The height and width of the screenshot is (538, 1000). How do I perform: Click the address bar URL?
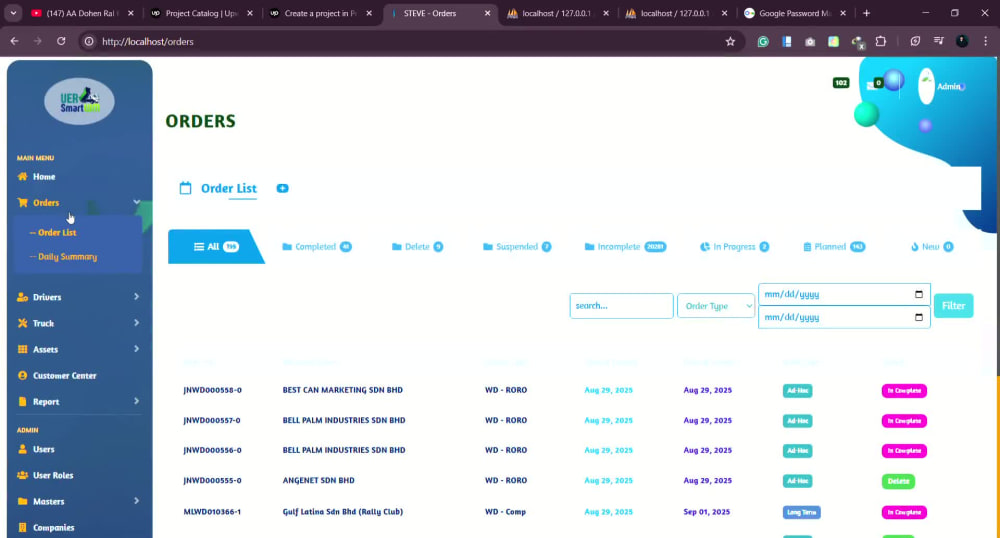(x=148, y=41)
